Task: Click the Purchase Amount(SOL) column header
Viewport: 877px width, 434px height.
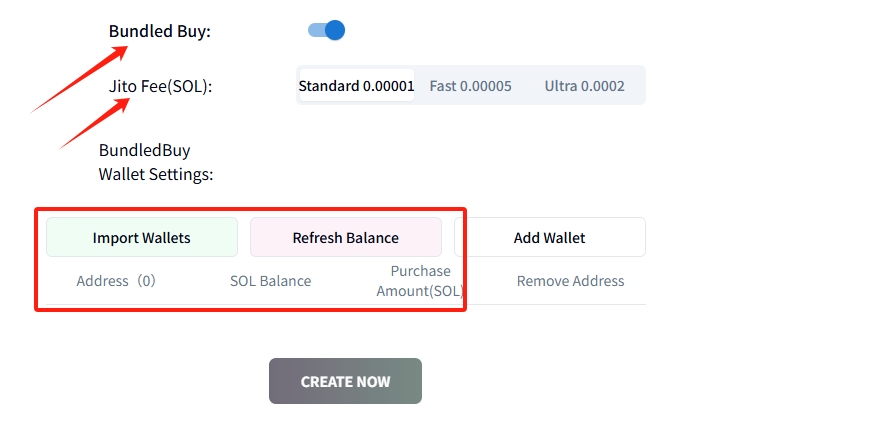Action: (x=420, y=281)
